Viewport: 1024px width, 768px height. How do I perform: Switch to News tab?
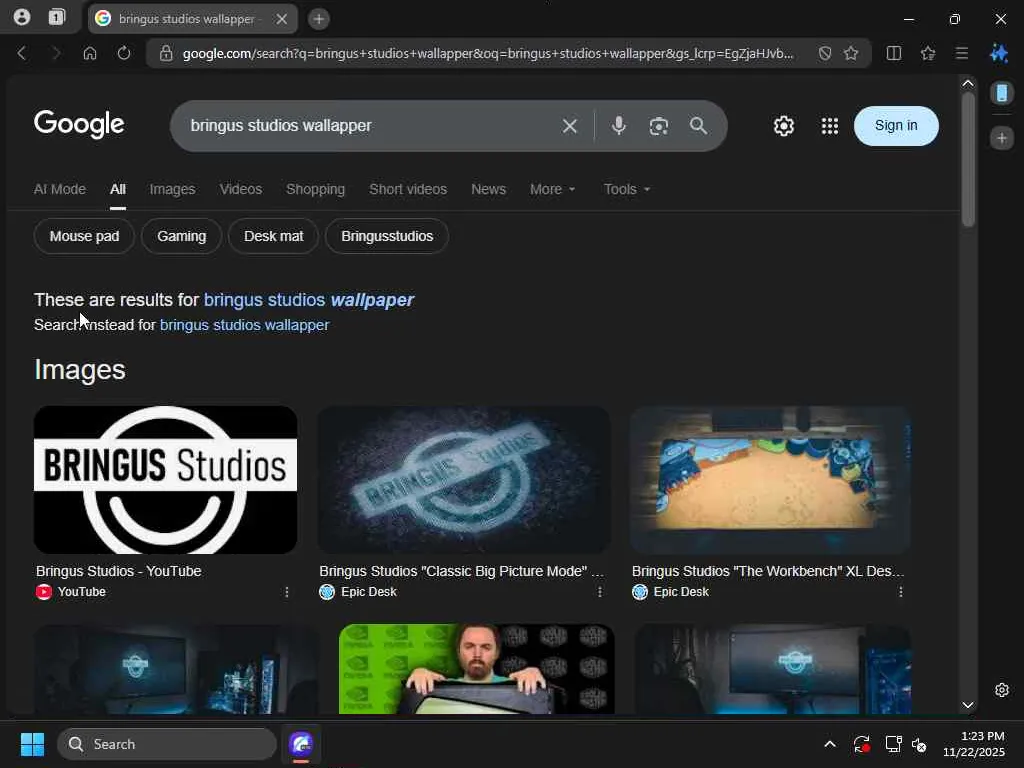[x=488, y=189]
